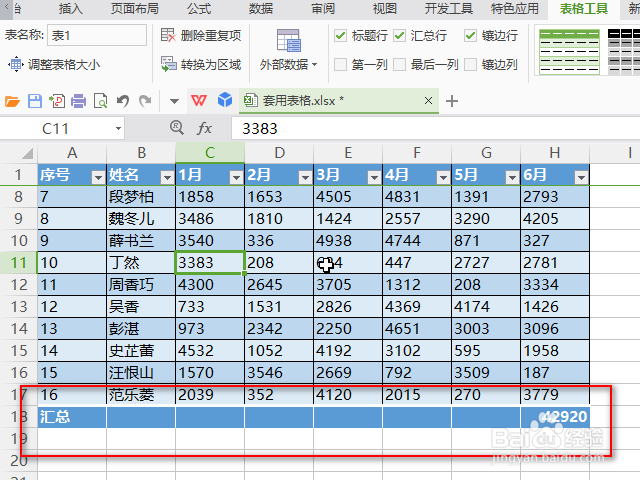The image size is (640, 480).
Task: Redo the last undone action
Action: [x=145, y=101]
